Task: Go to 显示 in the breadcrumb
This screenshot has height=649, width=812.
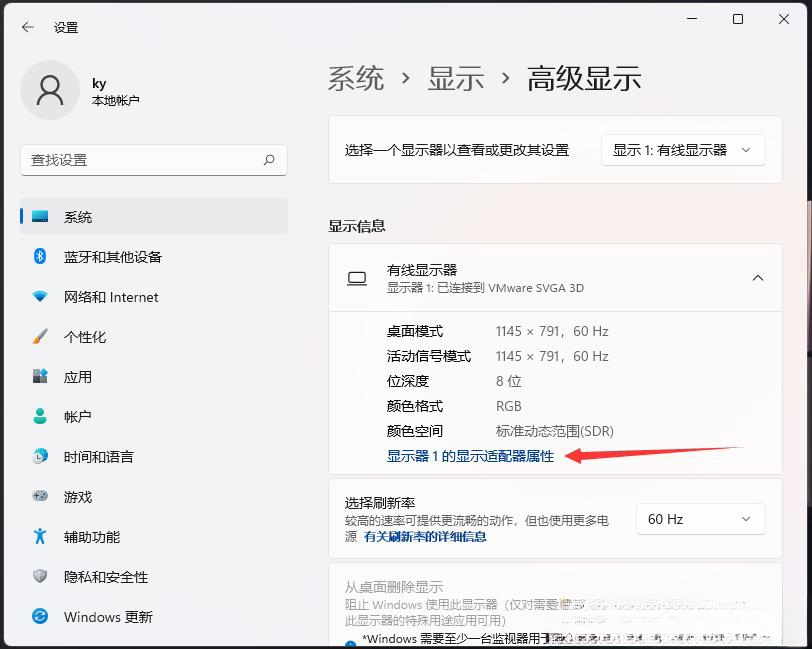Action: (456, 77)
